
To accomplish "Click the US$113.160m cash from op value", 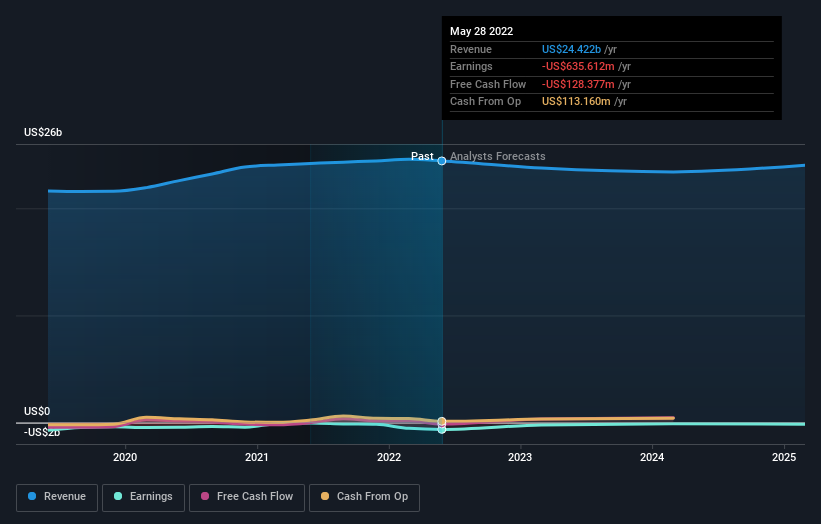I will click(x=576, y=102).
